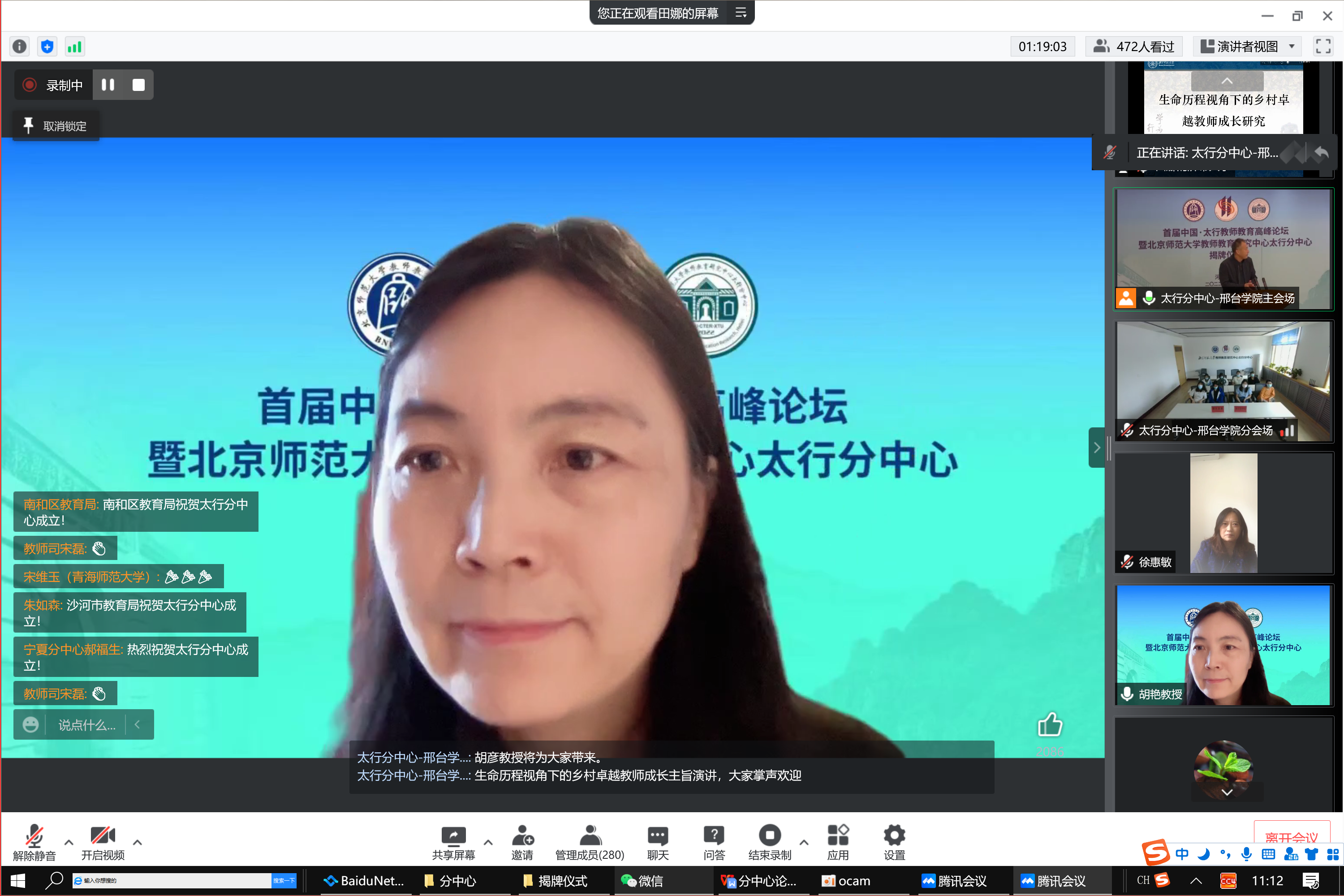Collapse the participant video sidebar
1344x896 pixels.
[1097, 448]
